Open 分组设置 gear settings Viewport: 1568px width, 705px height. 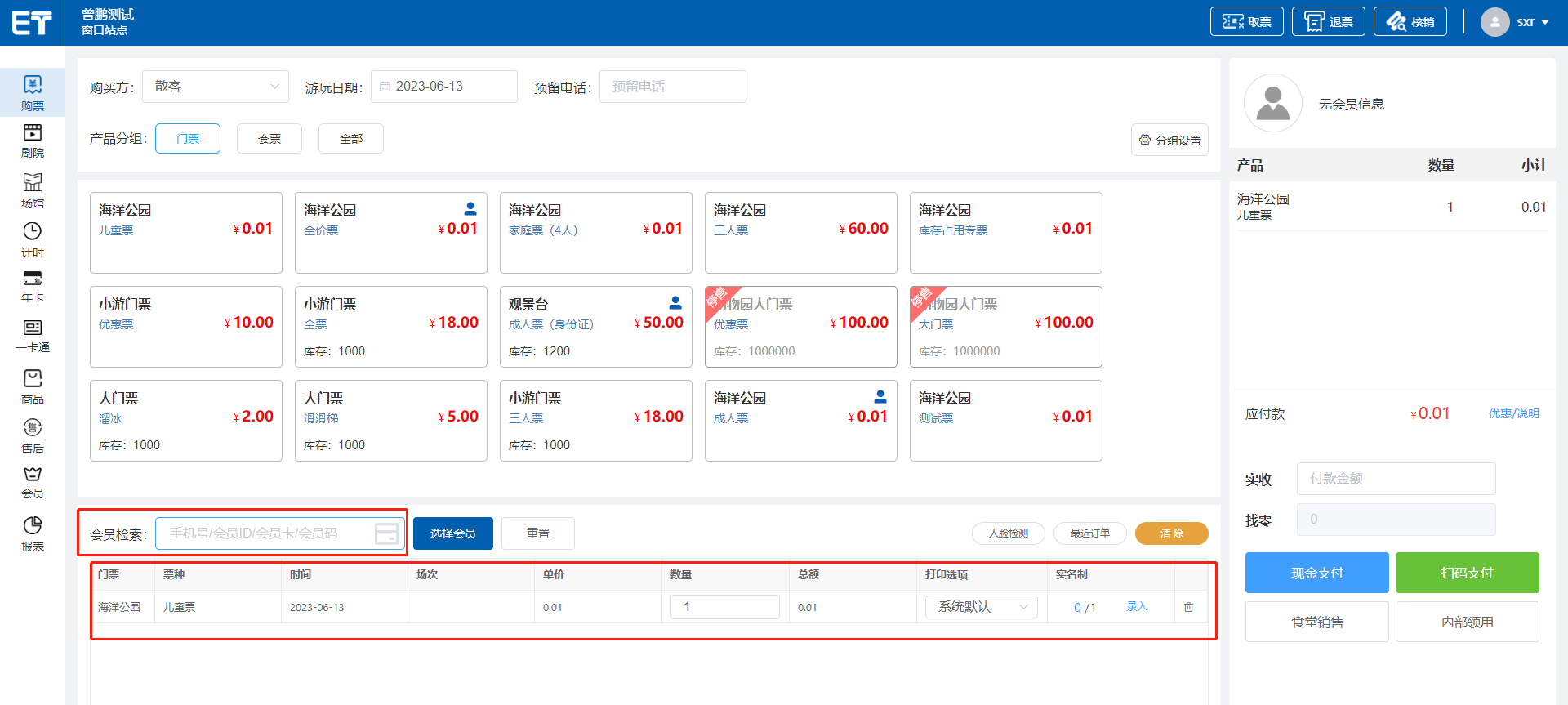click(x=1169, y=140)
